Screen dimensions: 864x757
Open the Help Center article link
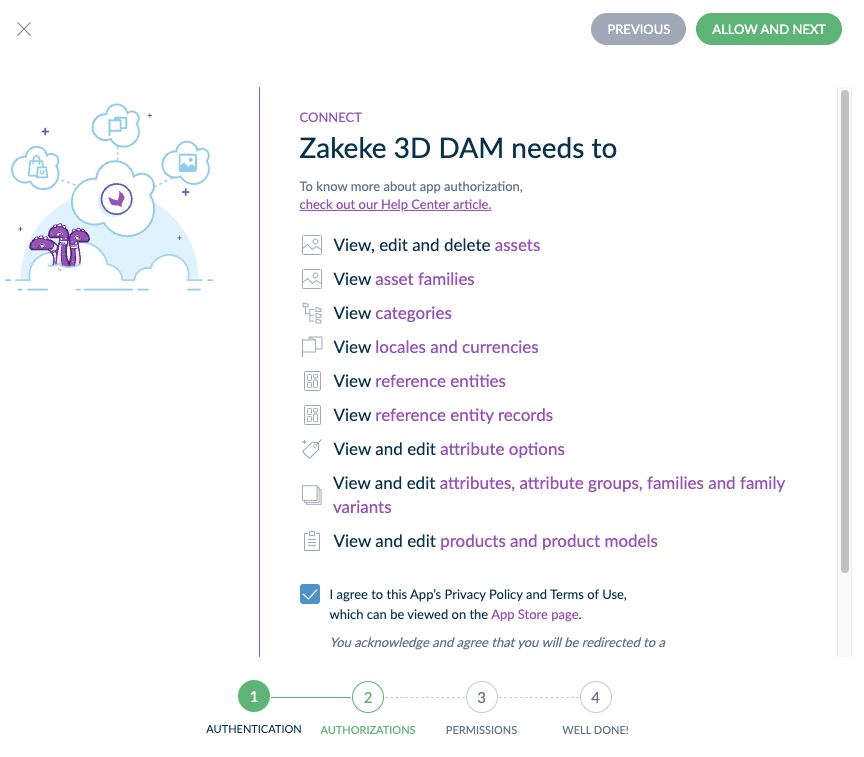tap(395, 204)
